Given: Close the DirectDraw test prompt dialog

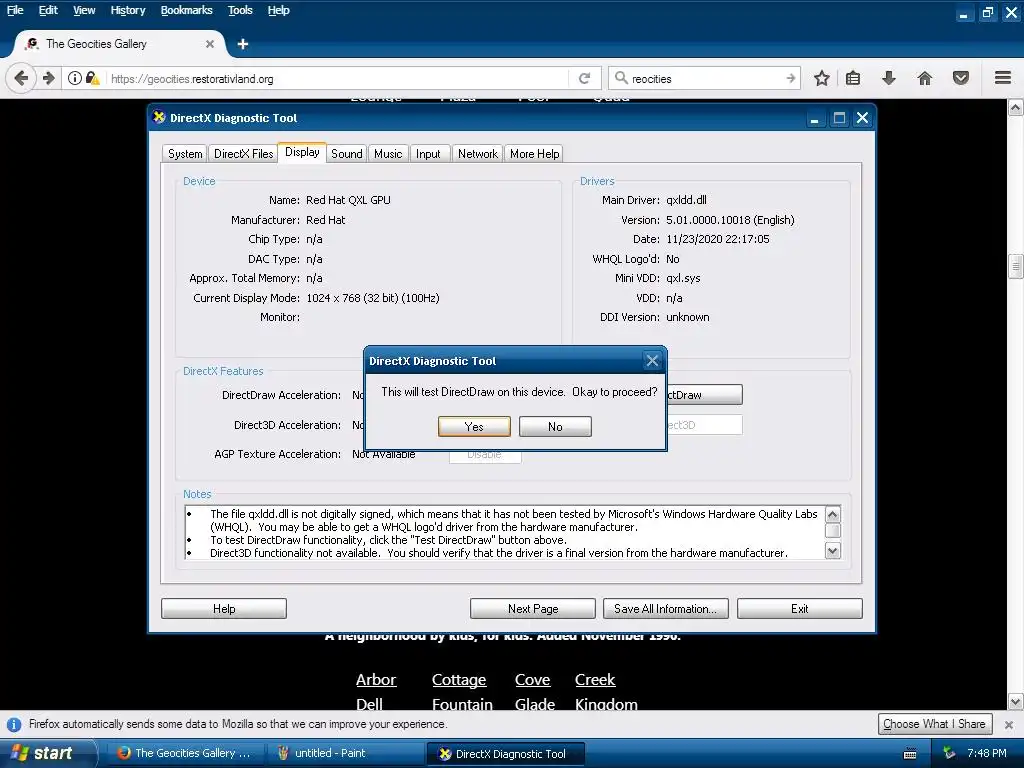Looking at the screenshot, I should coord(652,360).
